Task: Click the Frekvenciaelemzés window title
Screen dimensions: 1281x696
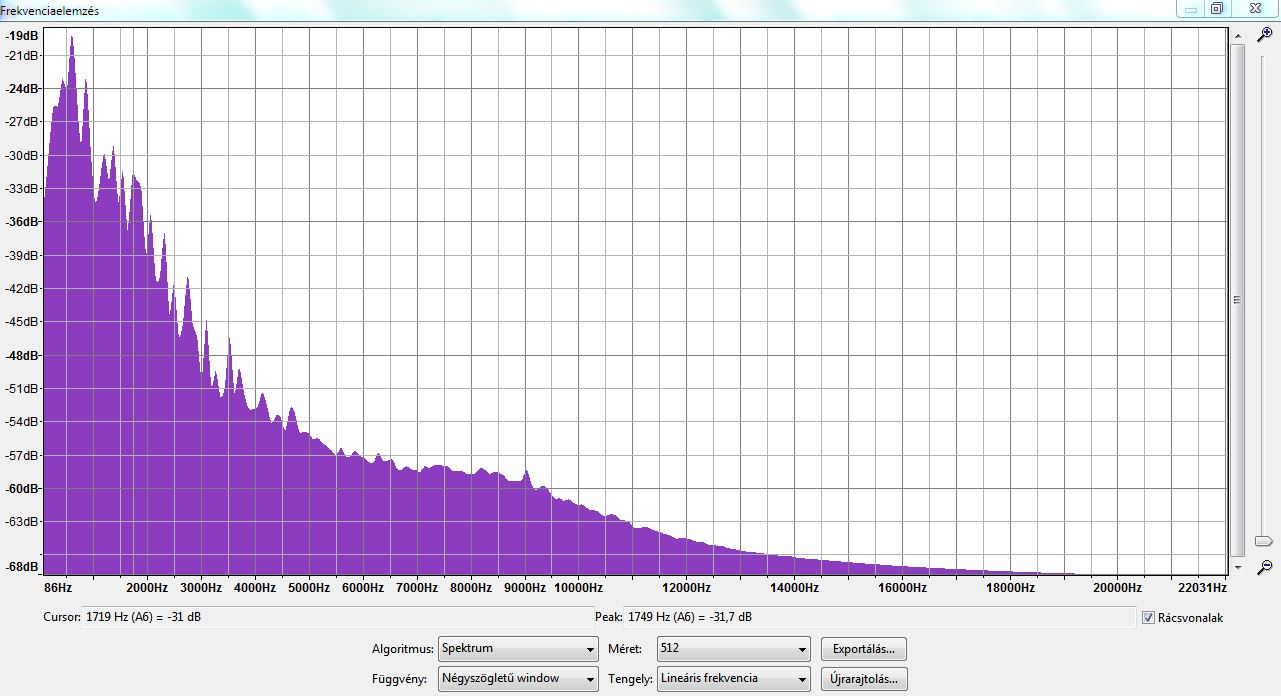Action: tap(50, 10)
